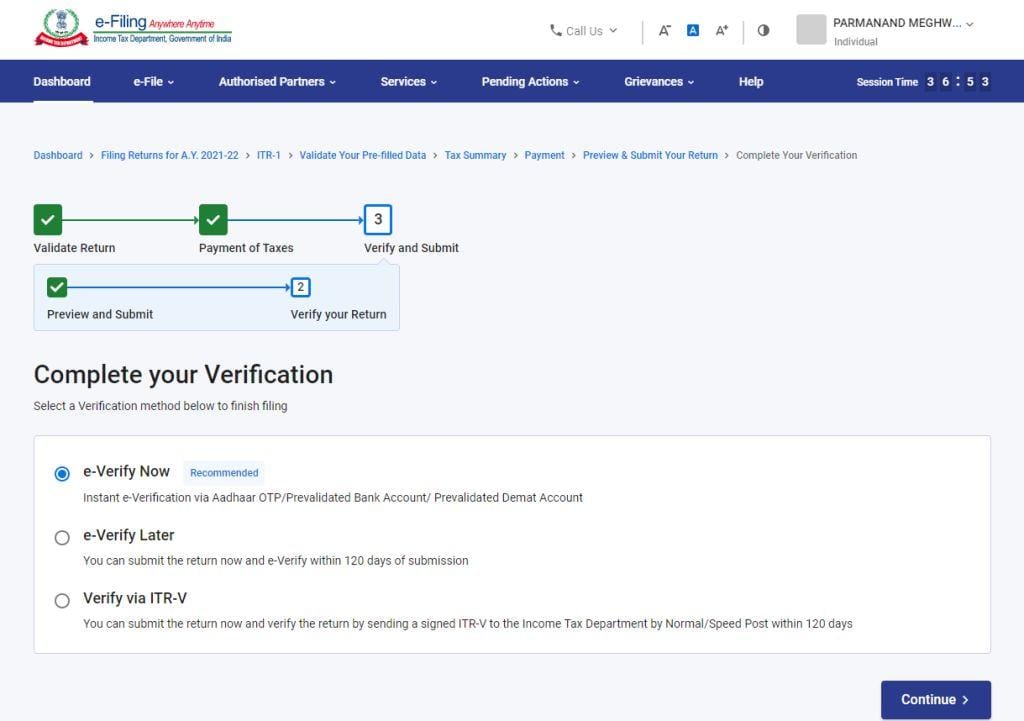1024x721 pixels.
Task: Click the Payment of Taxes checkmark step
Action: [213, 220]
